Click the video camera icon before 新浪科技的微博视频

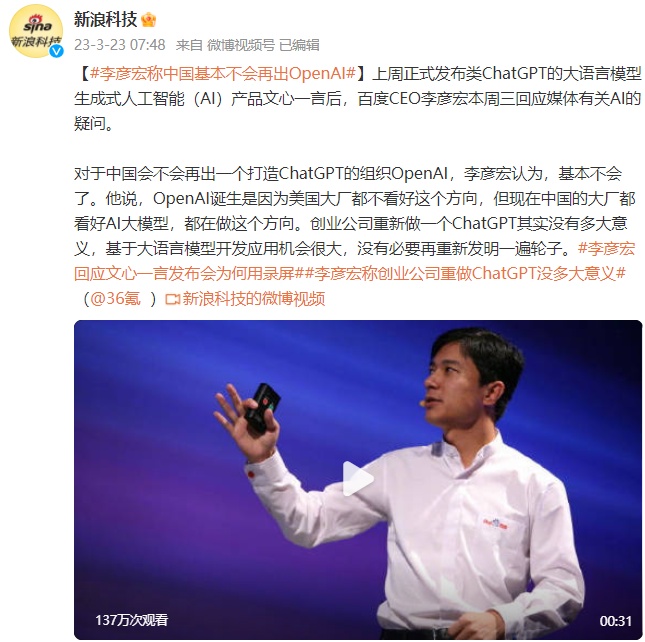(172, 299)
